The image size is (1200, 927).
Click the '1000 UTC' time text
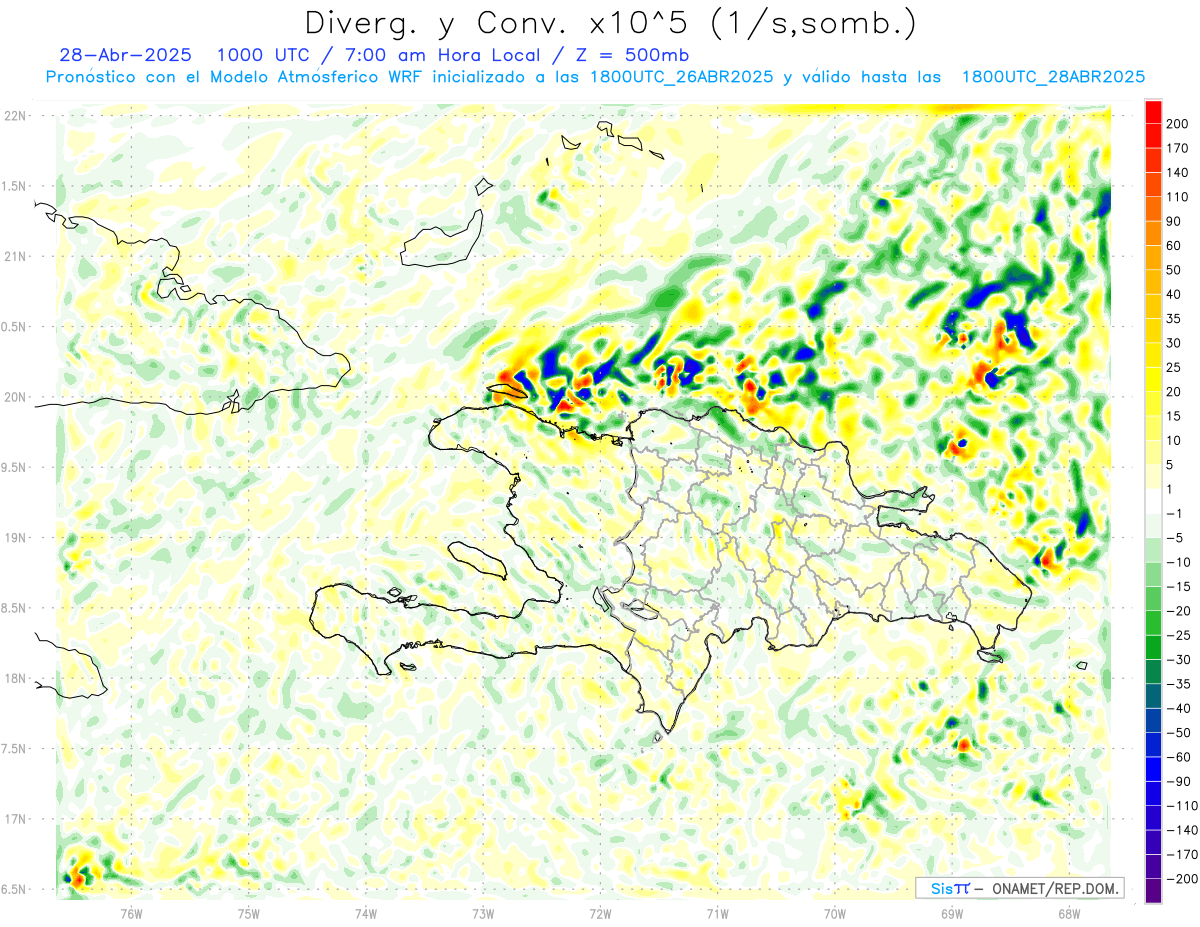263,54
